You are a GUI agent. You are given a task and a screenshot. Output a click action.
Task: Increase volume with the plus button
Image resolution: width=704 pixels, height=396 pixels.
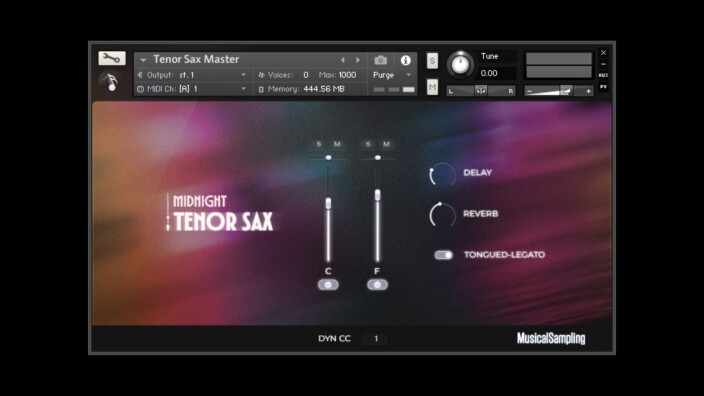pos(588,92)
